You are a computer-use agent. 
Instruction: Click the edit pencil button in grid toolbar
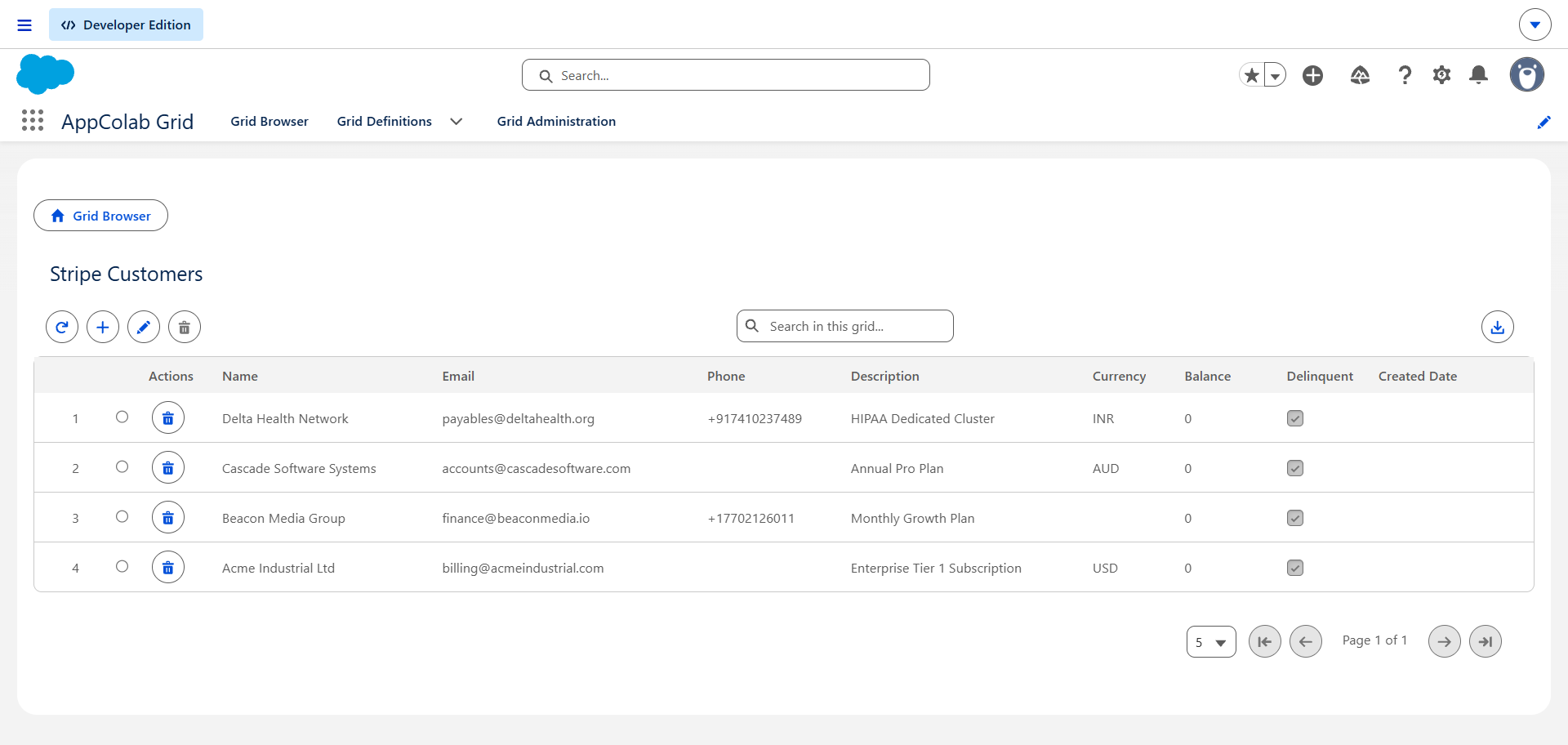(x=144, y=327)
